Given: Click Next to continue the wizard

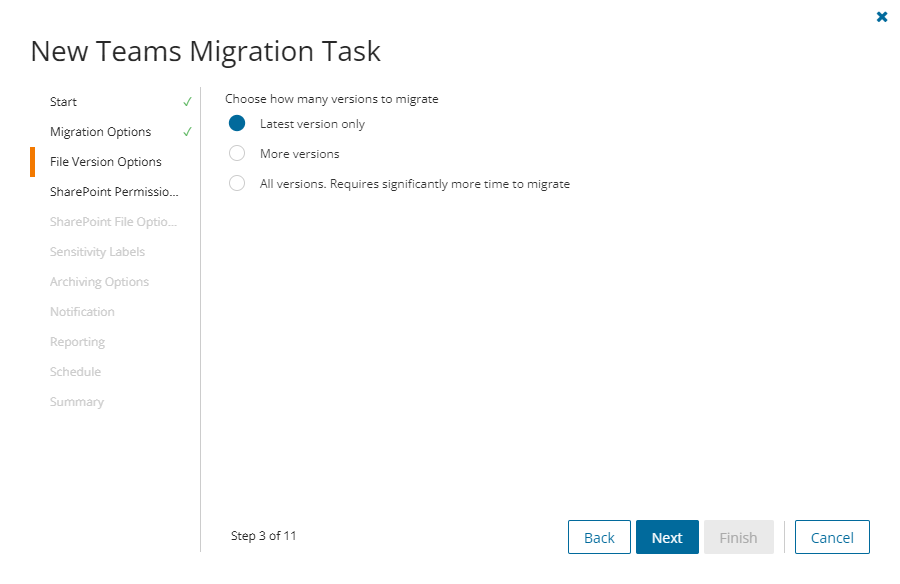Looking at the screenshot, I should coord(667,537).
